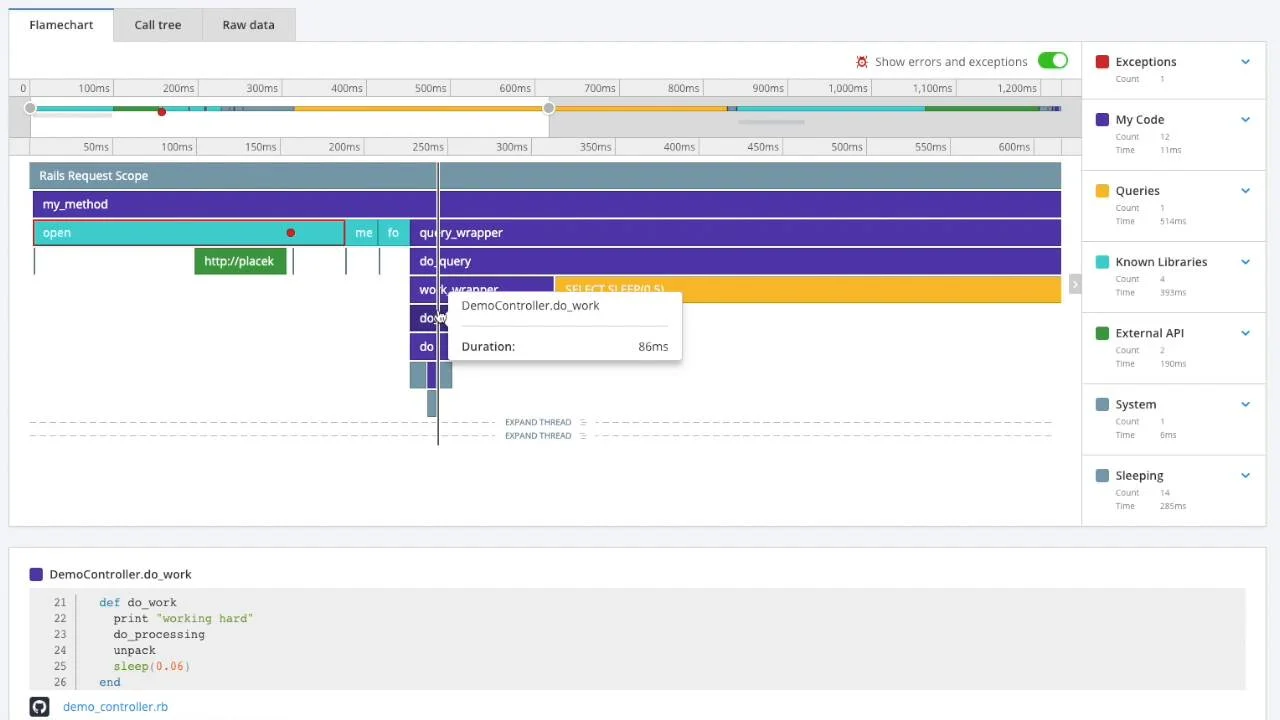The height and width of the screenshot is (720, 1280).
Task: Click the purple My Code color swatch
Action: click(1102, 119)
